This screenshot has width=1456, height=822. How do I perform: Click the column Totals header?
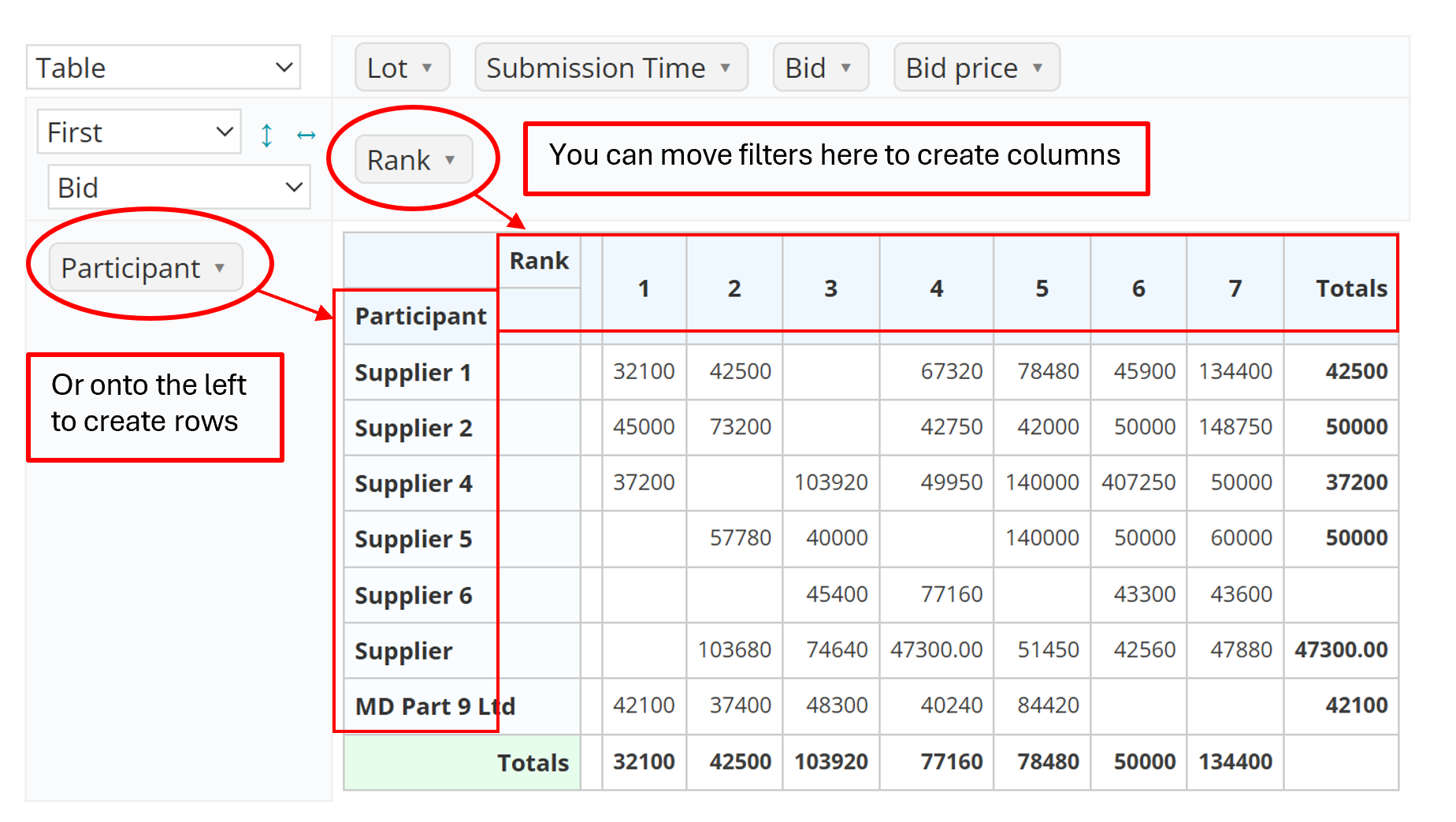1350,288
